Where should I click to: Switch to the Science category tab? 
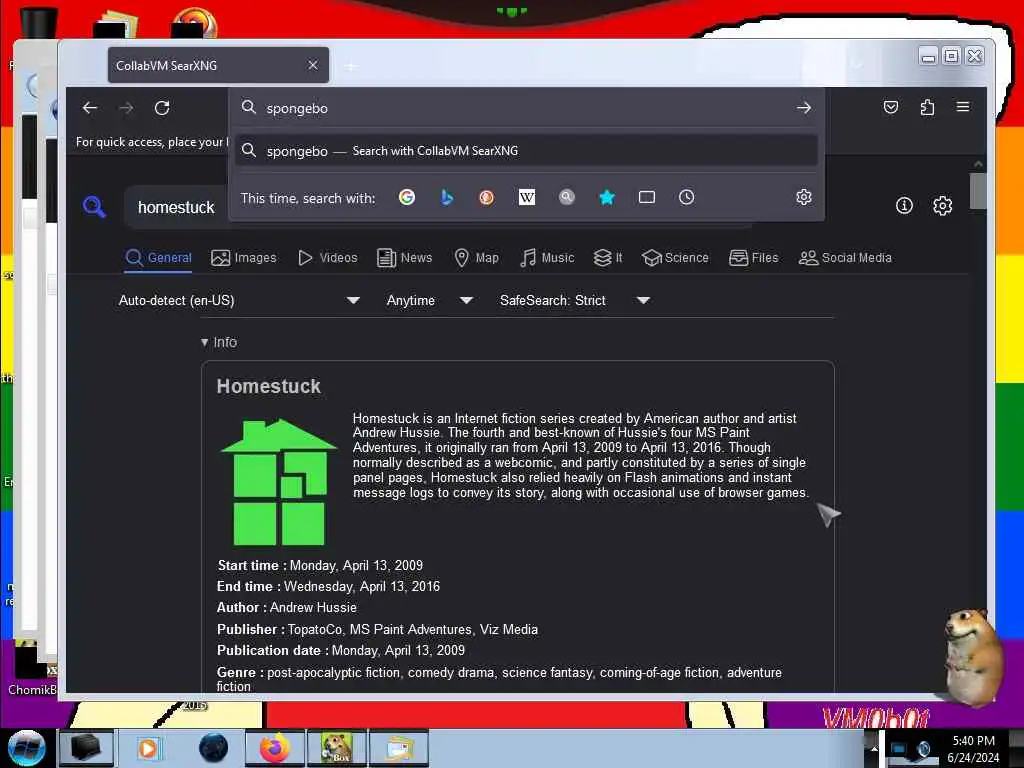pos(675,258)
